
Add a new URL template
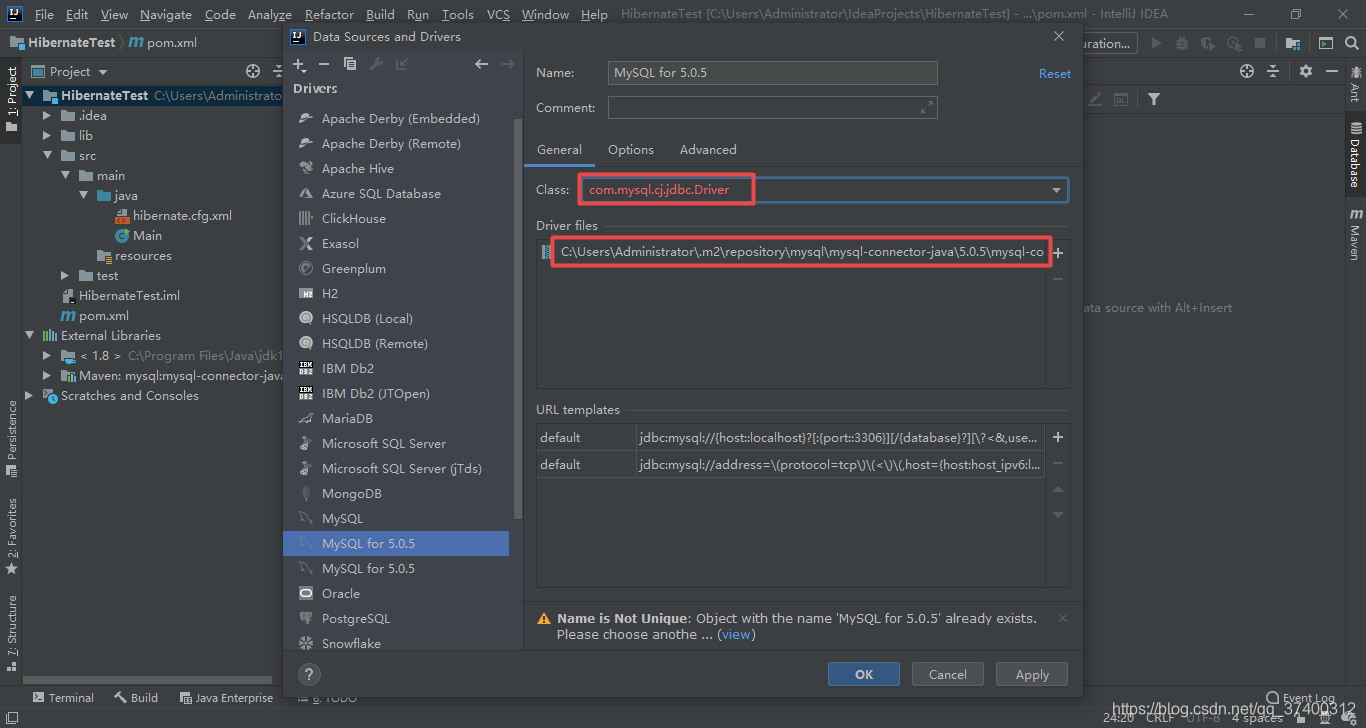click(1058, 437)
